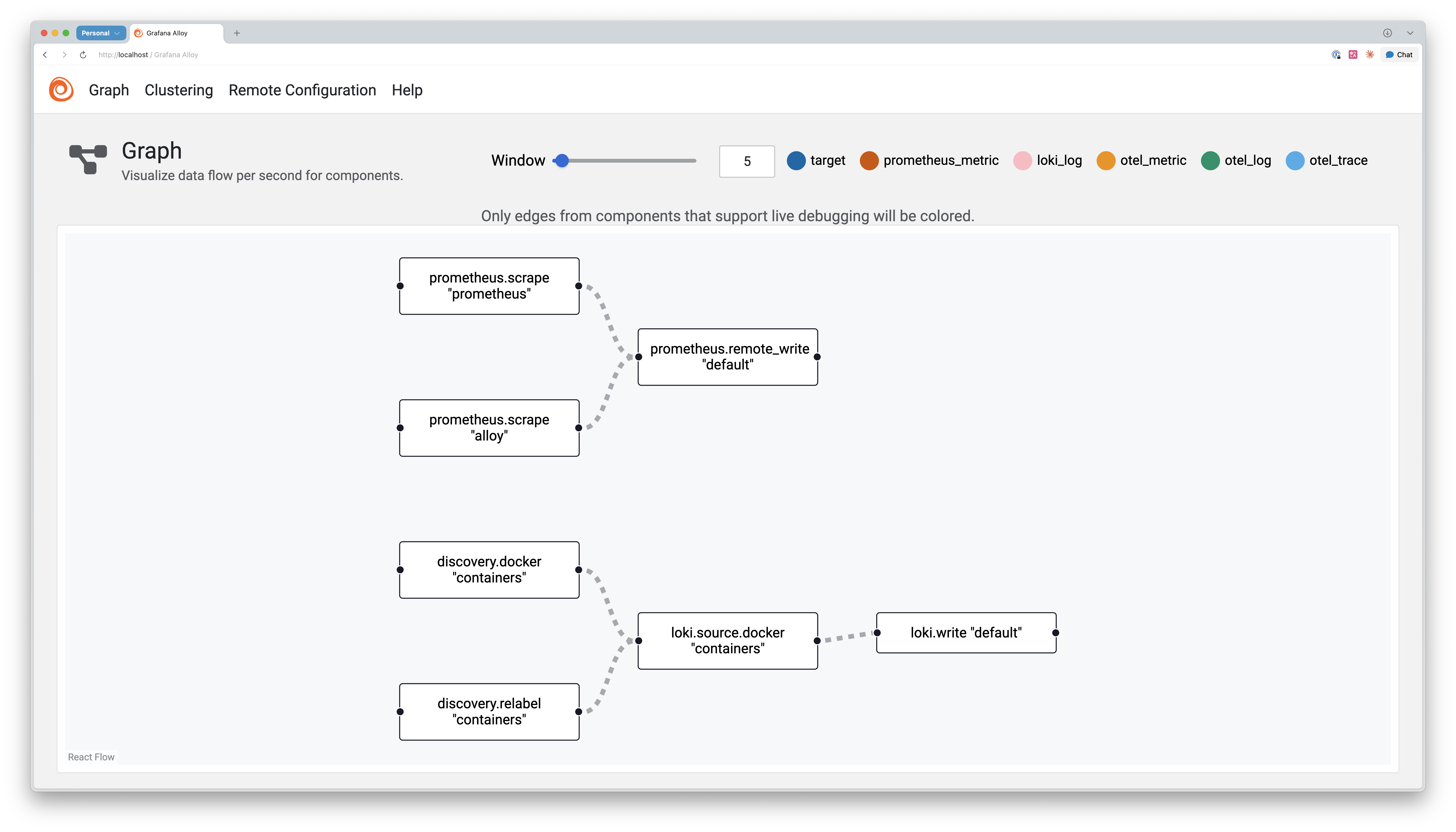Click the Grafana Alloy logo icon

61,90
